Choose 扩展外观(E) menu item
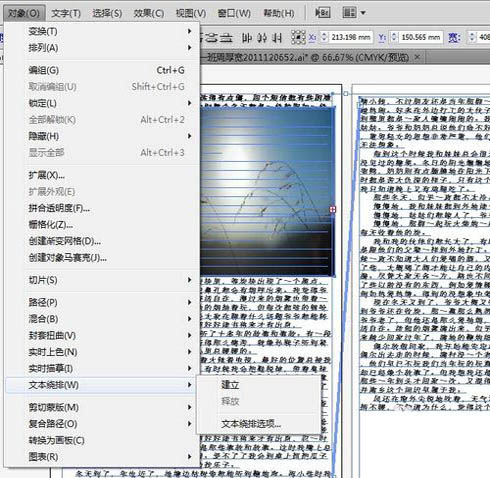490x478 pixels. tap(101, 192)
